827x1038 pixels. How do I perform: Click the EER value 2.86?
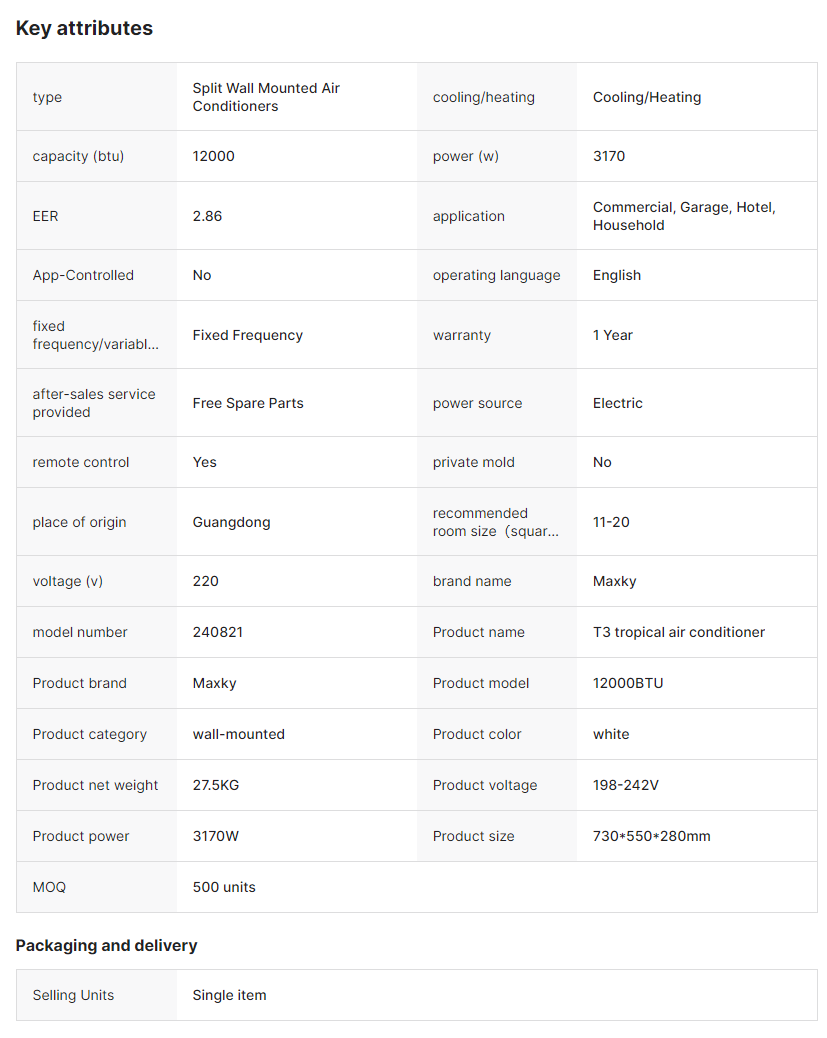coord(207,216)
